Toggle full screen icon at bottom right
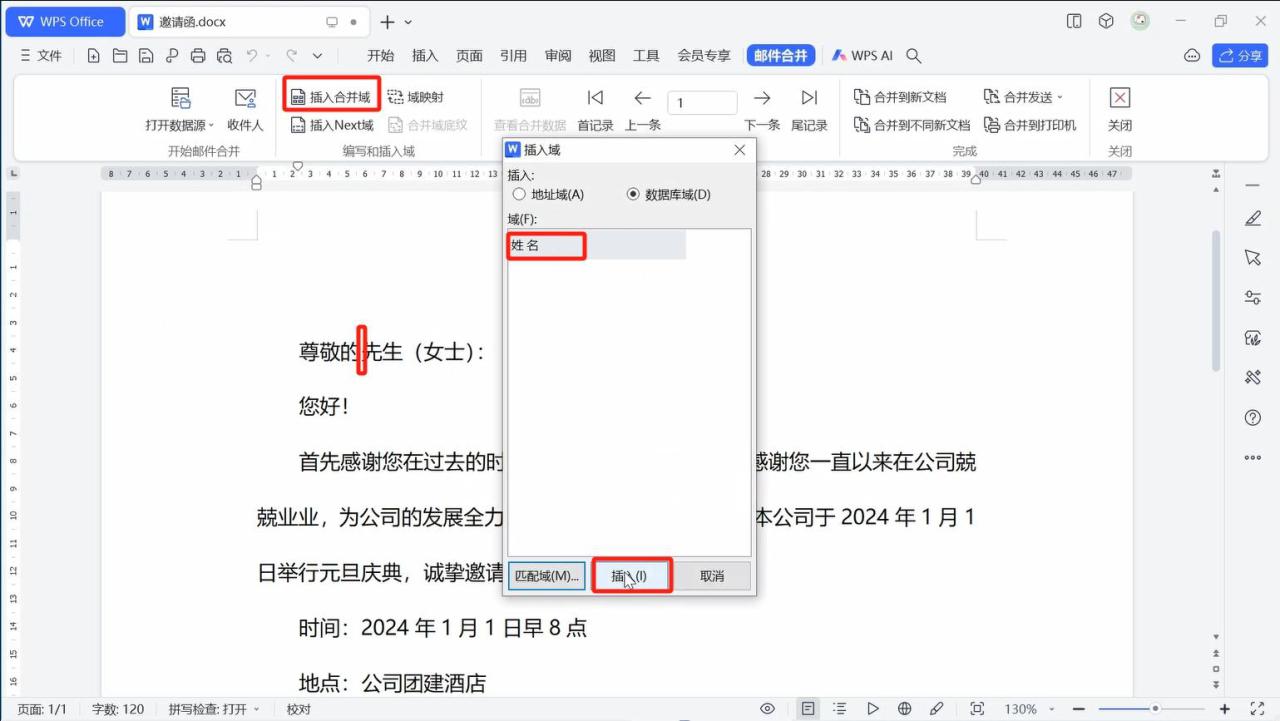The image size is (1280, 721). (x=1258, y=709)
